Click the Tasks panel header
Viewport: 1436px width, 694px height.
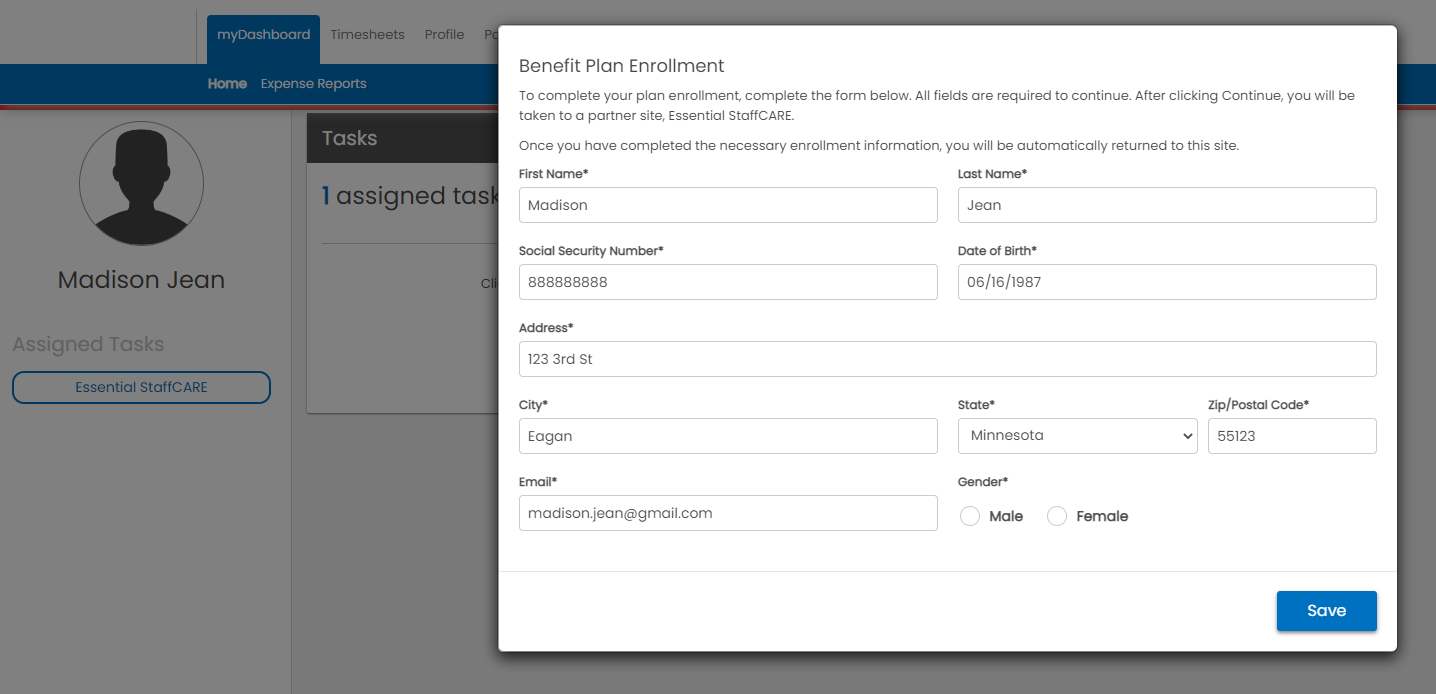[x=402, y=138]
